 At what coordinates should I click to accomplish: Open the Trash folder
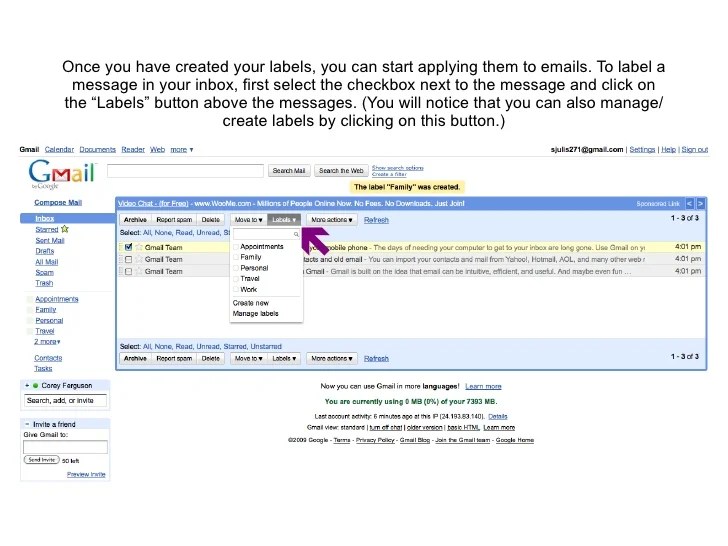(x=44, y=283)
